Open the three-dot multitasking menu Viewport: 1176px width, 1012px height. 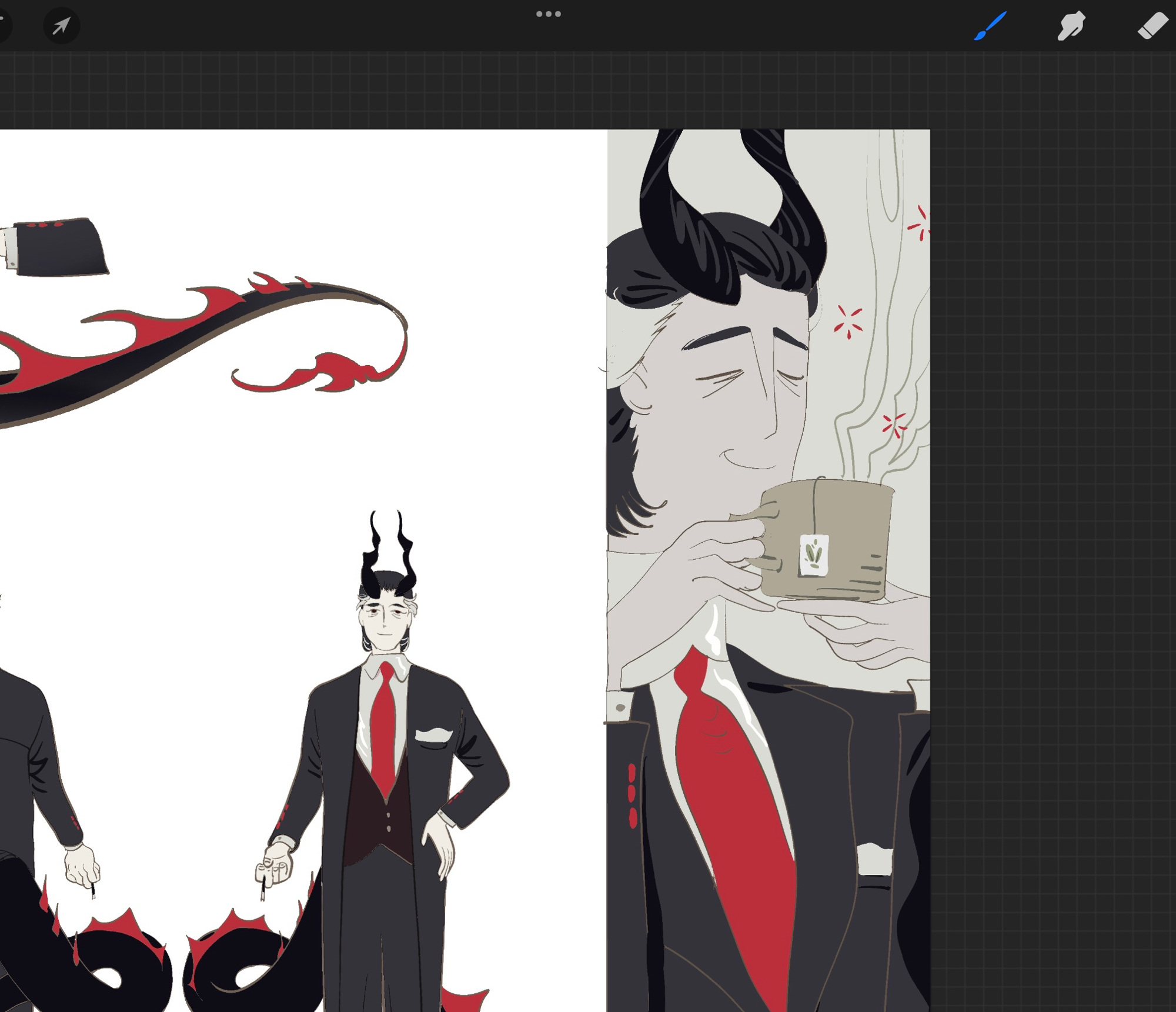click(x=548, y=14)
